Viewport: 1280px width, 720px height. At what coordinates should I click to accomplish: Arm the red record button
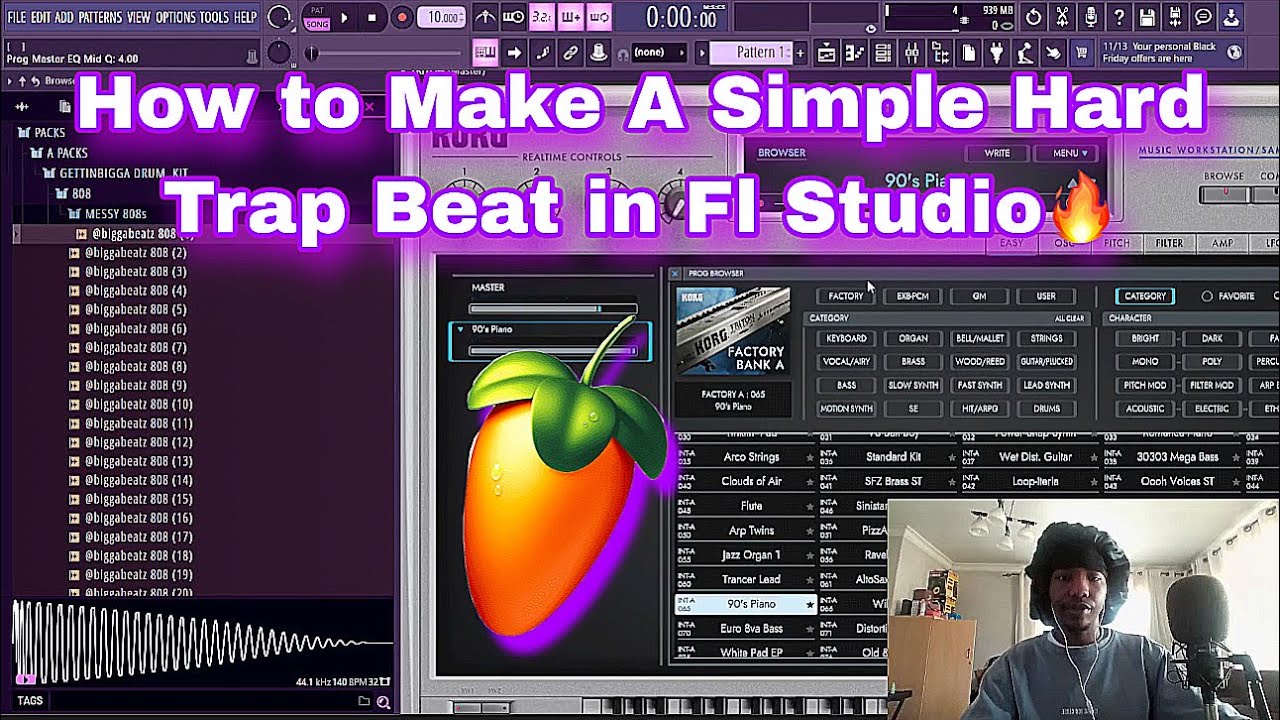pos(402,17)
